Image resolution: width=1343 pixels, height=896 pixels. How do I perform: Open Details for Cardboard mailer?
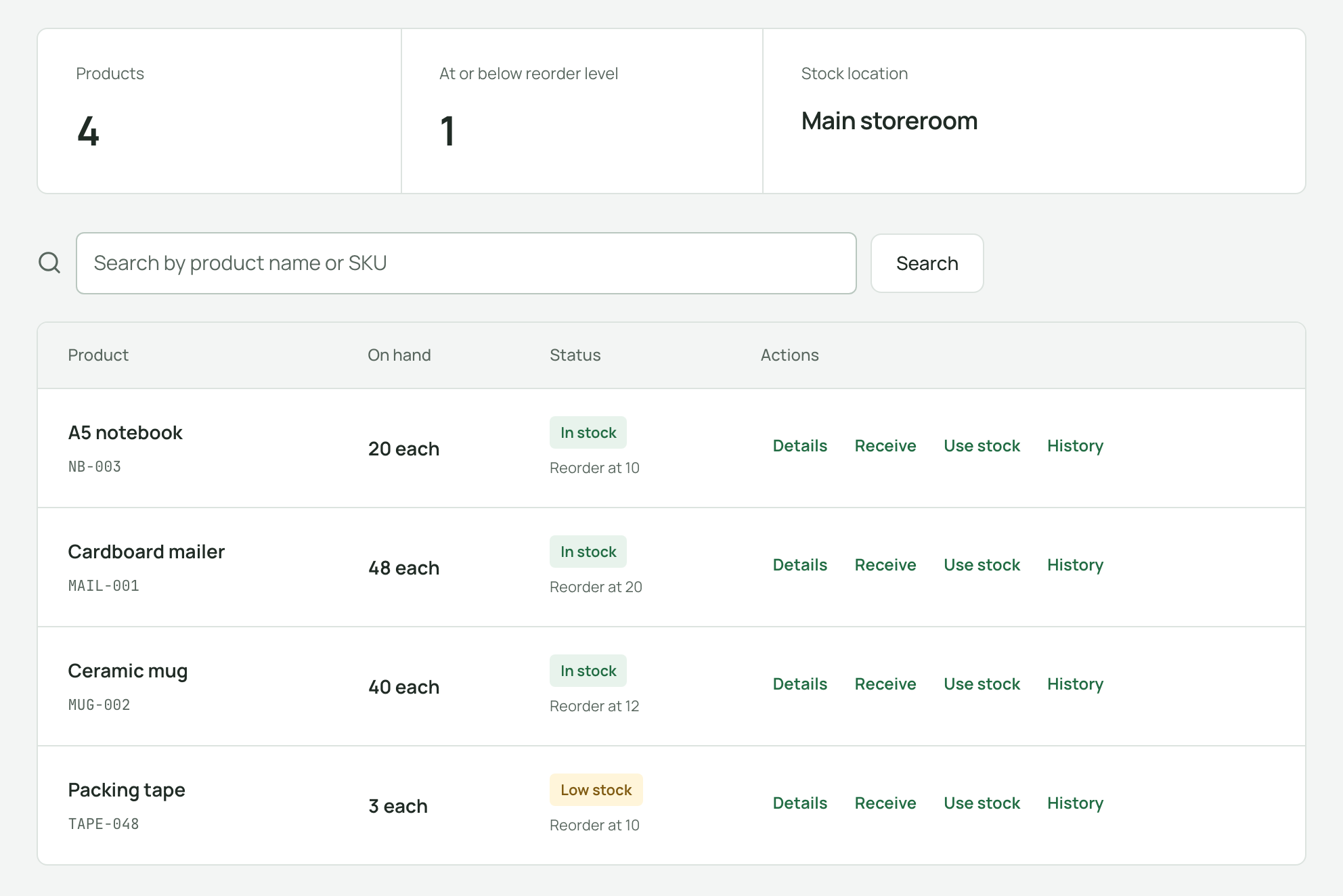point(800,565)
